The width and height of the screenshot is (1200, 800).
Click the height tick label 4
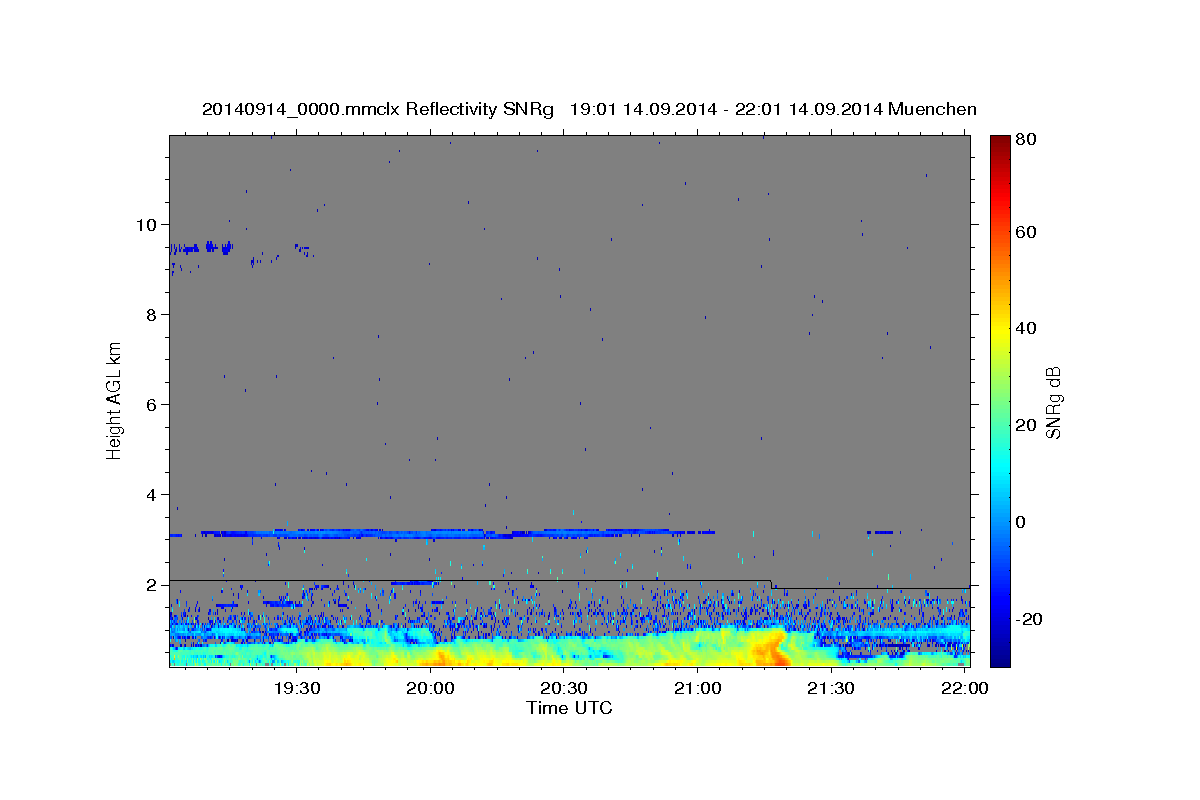click(x=151, y=495)
